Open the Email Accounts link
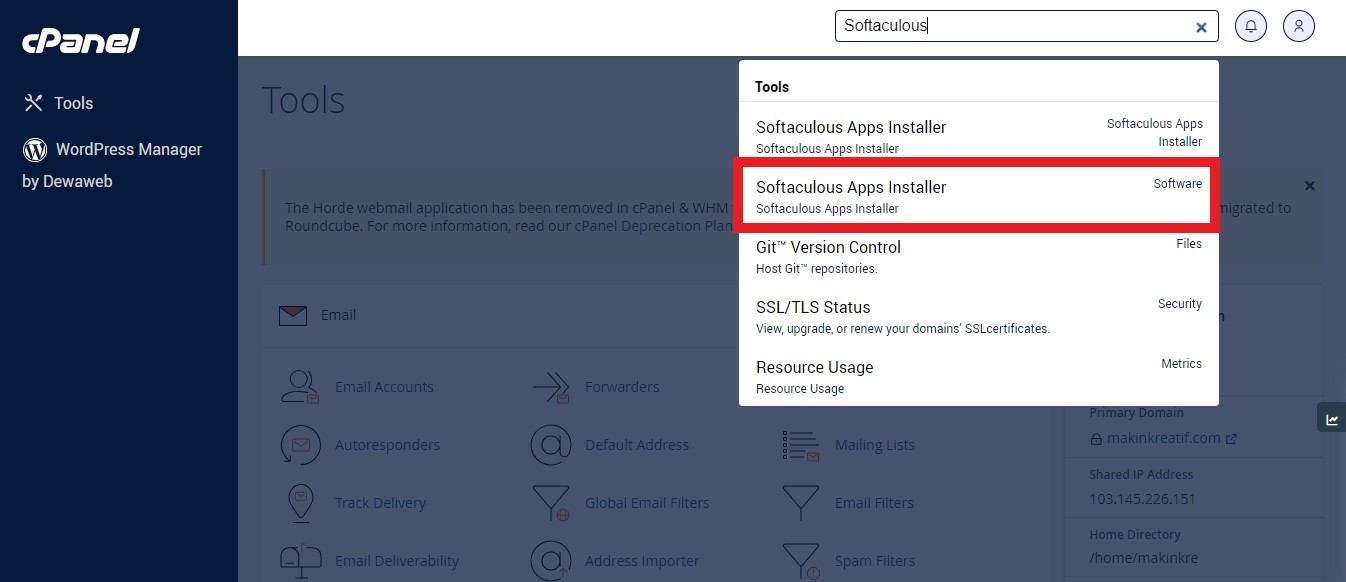Image resolution: width=1346 pixels, height=582 pixels. (384, 387)
